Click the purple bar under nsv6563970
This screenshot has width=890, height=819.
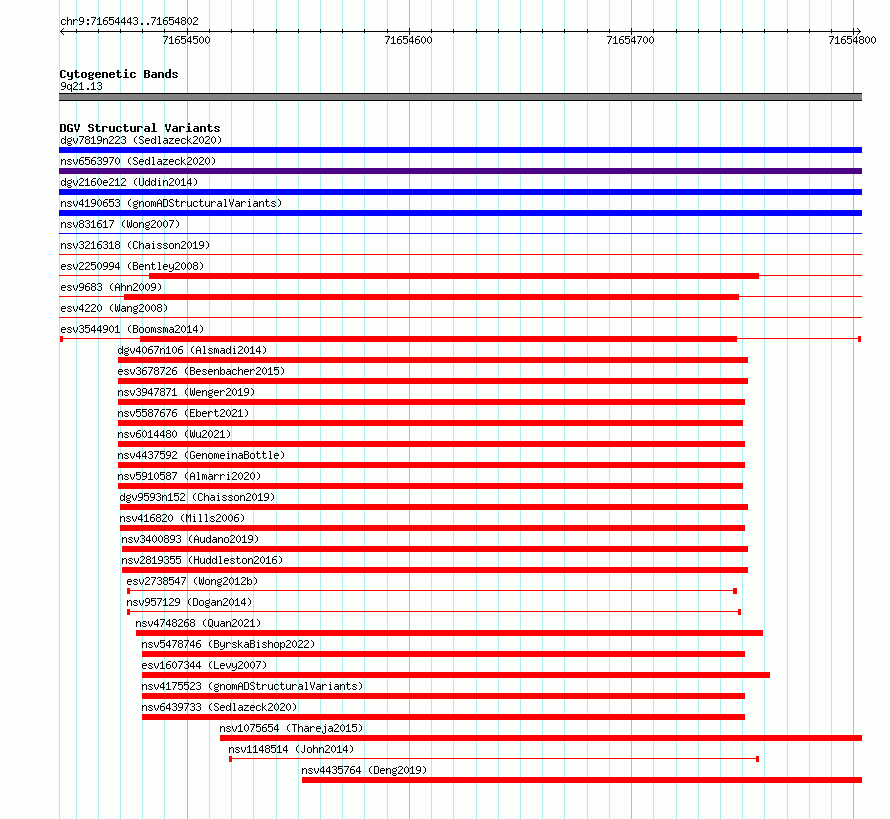point(460,171)
